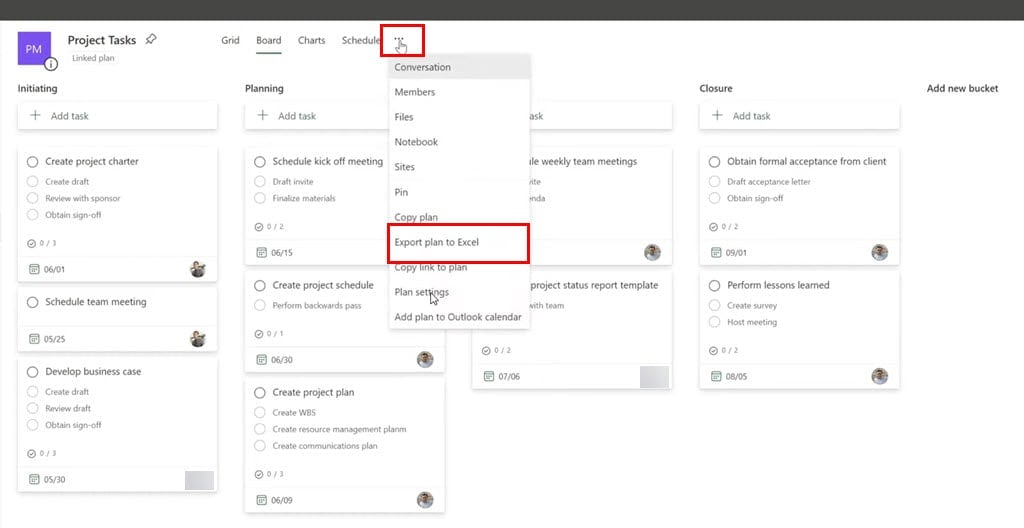Click assignee avatar on Create project charter
This screenshot has height=528, width=1024.
pyautogui.click(x=198, y=269)
